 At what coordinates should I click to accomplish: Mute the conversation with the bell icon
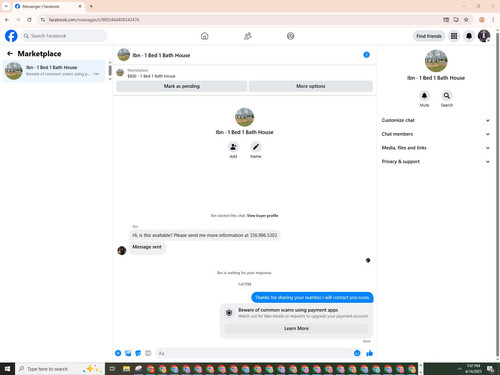(x=424, y=96)
